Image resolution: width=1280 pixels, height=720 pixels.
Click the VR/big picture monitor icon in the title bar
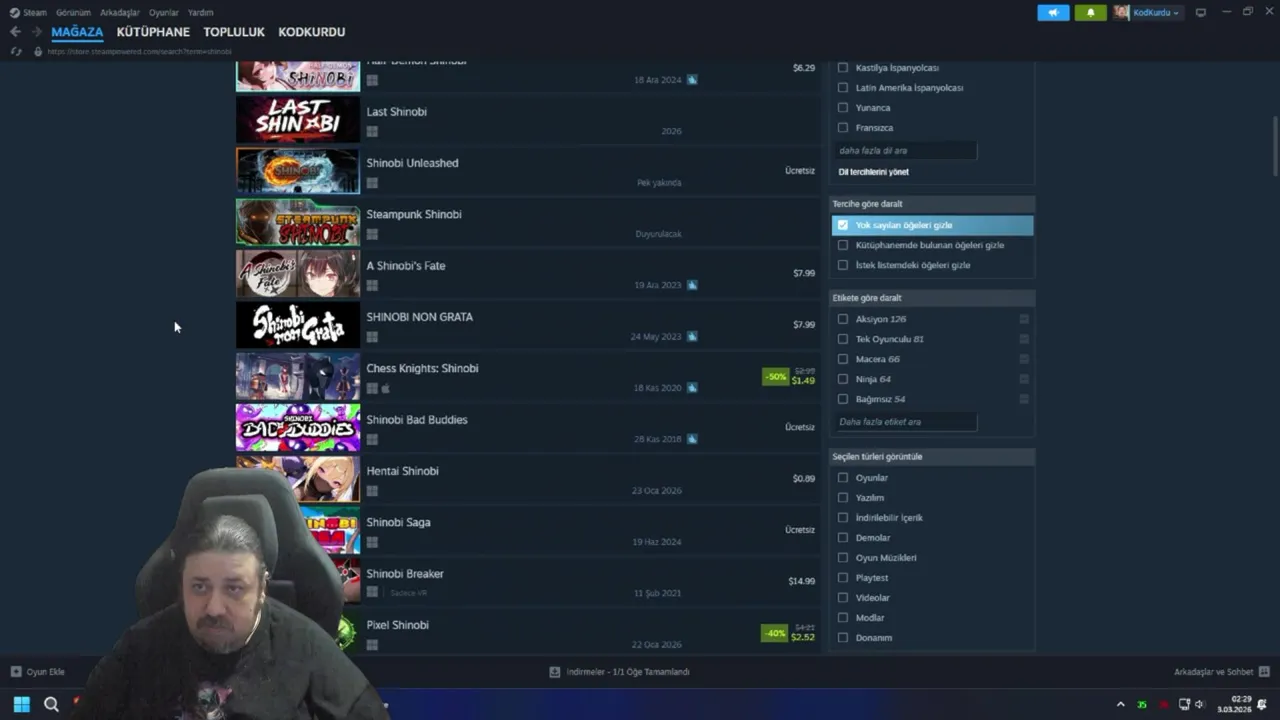point(1201,13)
